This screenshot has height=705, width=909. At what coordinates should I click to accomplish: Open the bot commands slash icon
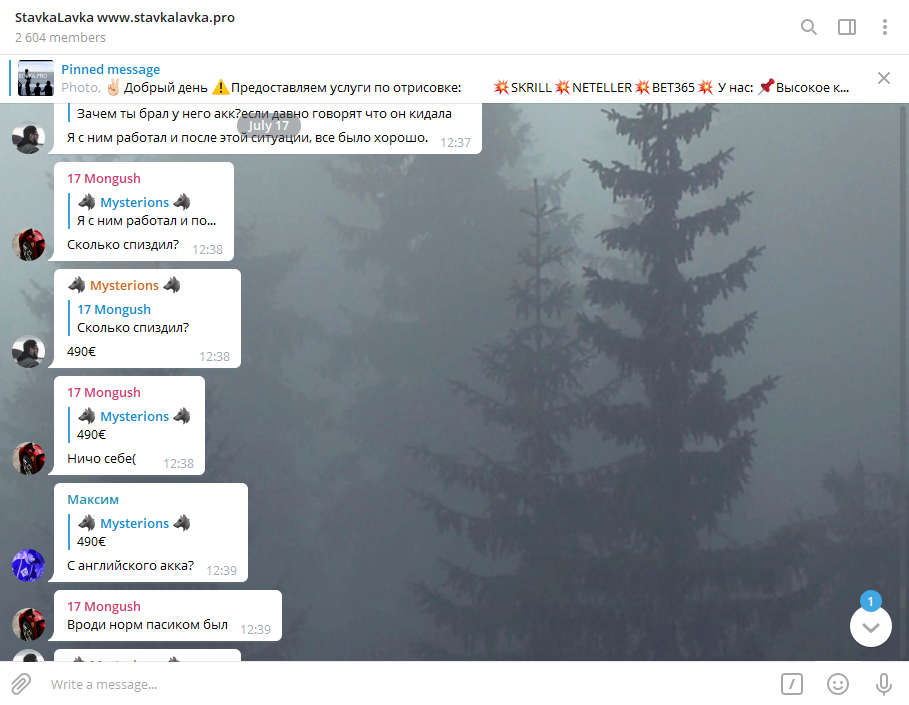791,684
